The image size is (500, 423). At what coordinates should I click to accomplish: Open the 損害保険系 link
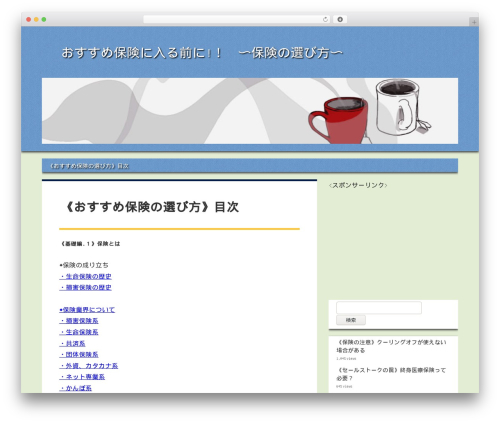(x=79, y=321)
